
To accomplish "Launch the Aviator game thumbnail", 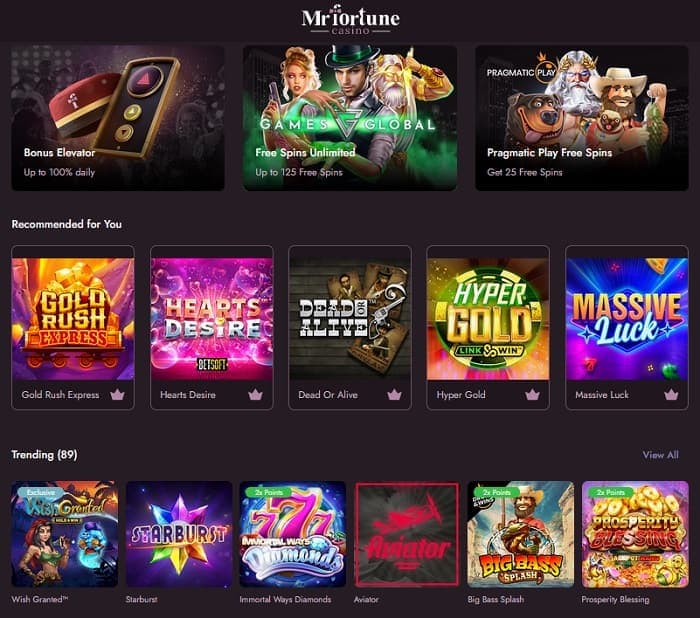I will (x=407, y=534).
